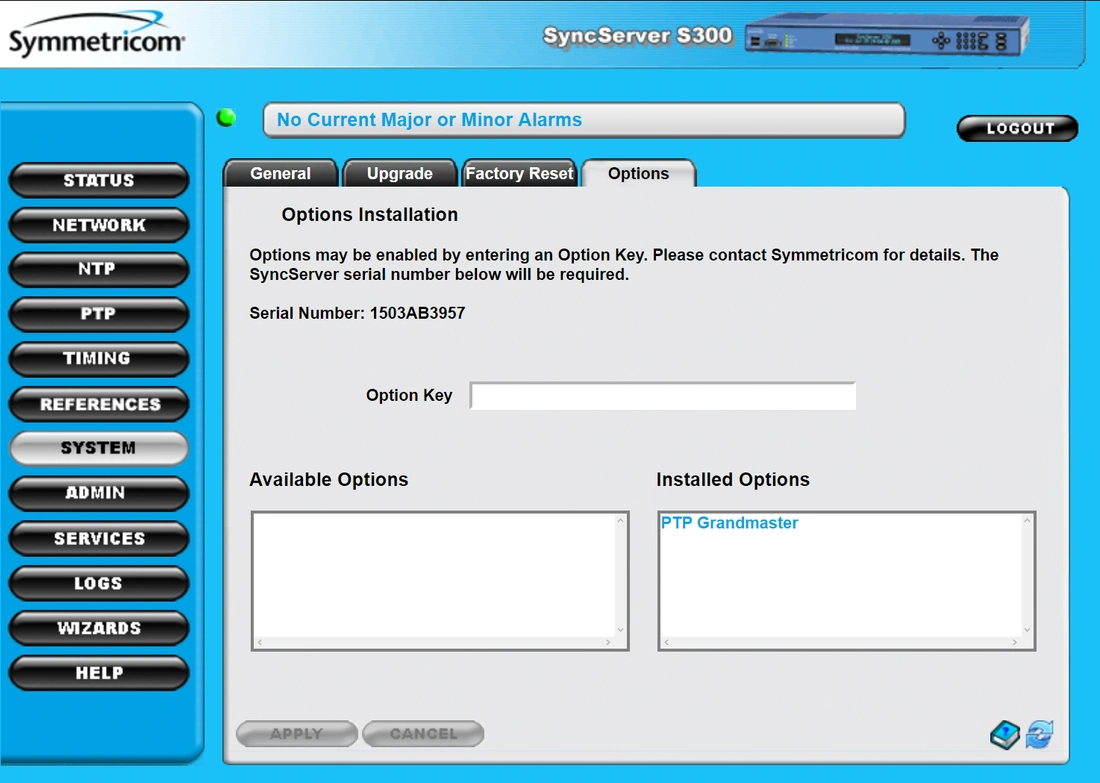Click the Symmetricom logo
This screenshot has width=1100, height=783.
[x=96, y=38]
